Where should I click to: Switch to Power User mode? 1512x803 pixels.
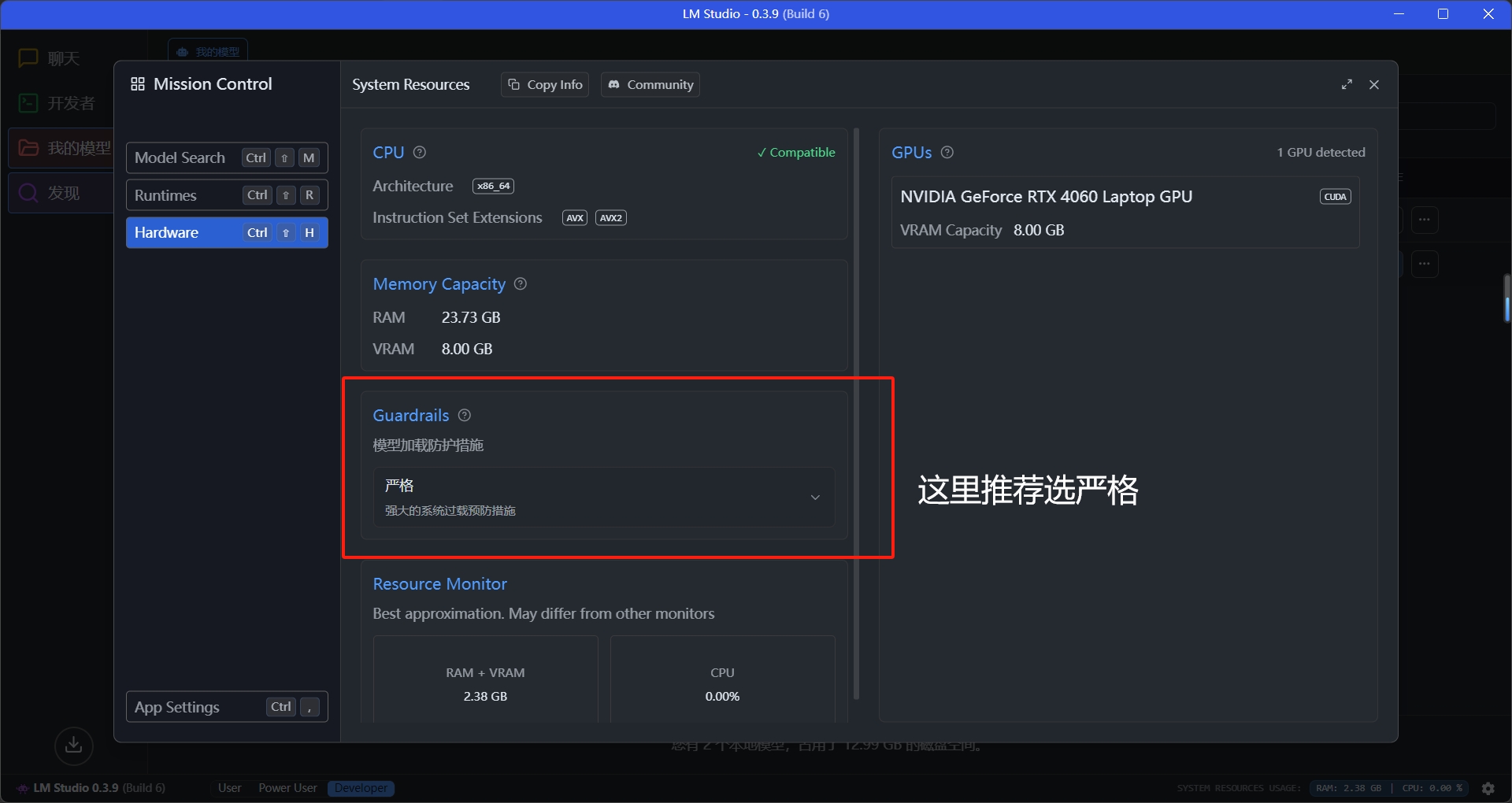pyautogui.click(x=287, y=788)
